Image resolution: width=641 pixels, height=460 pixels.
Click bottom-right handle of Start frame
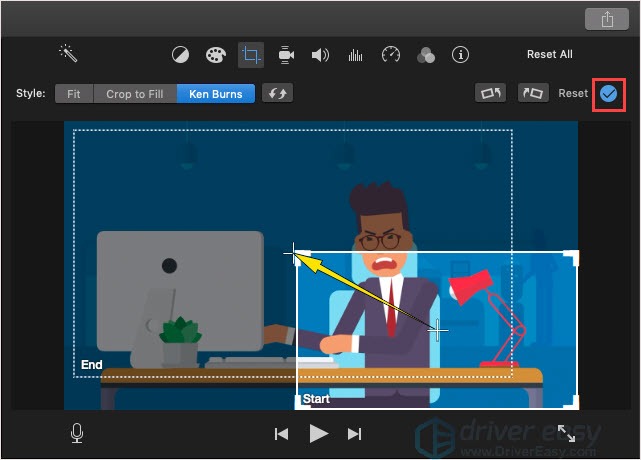pos(572,402)
